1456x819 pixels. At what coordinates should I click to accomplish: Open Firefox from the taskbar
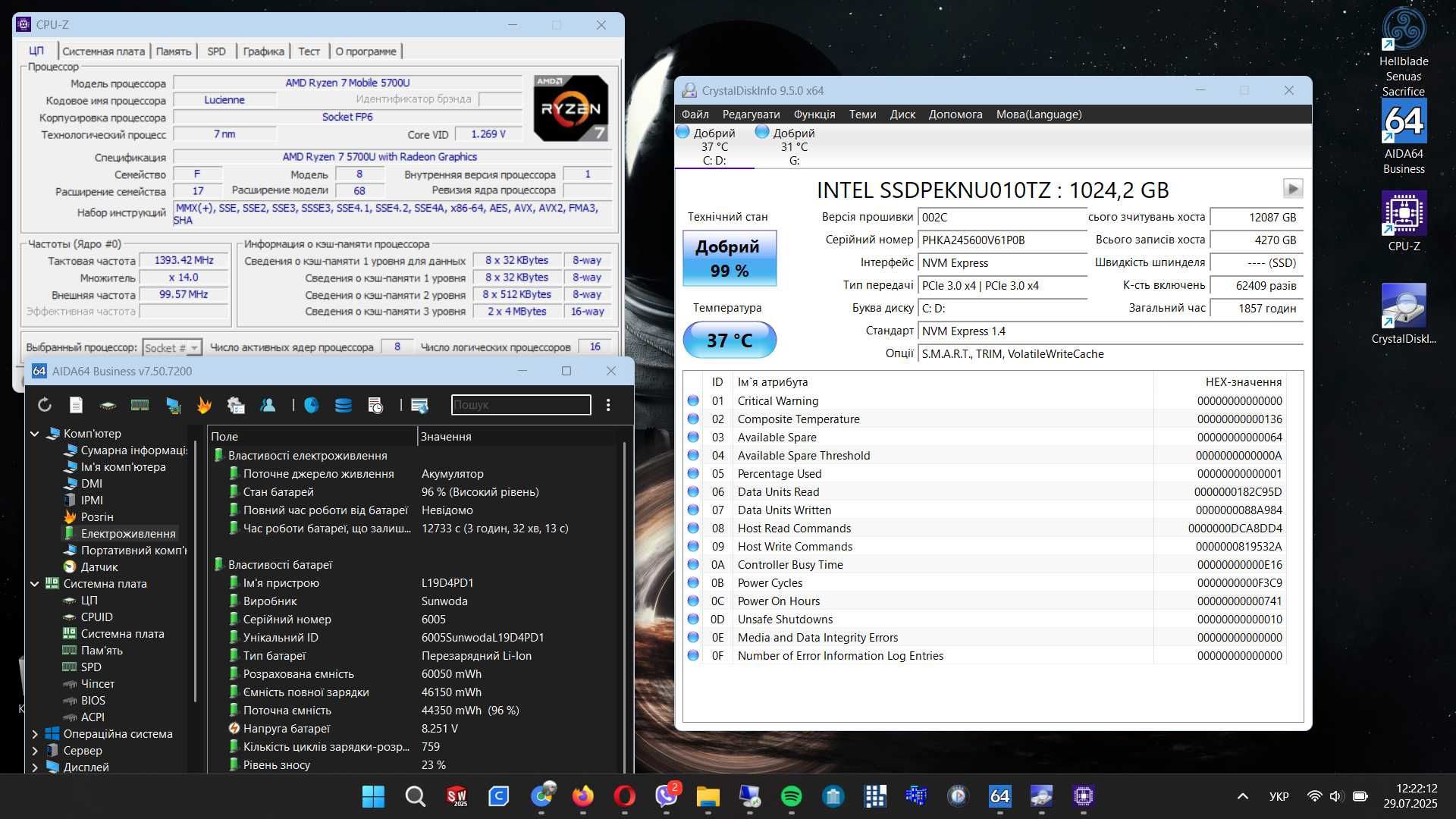click(582, 795)
